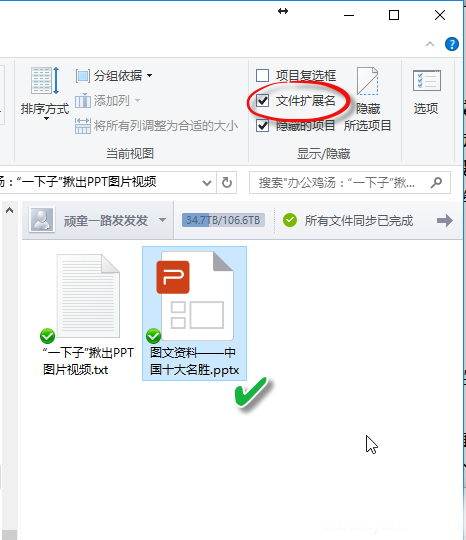Maximize the Explorer window
The image size is (466, 540).
394,15
